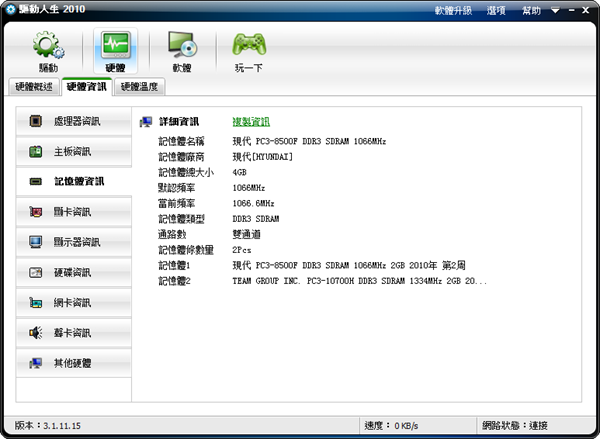Click the TEAM GROUP INC. memory row
This screenshot has width=600, height=439.
[x=360, y=281]
